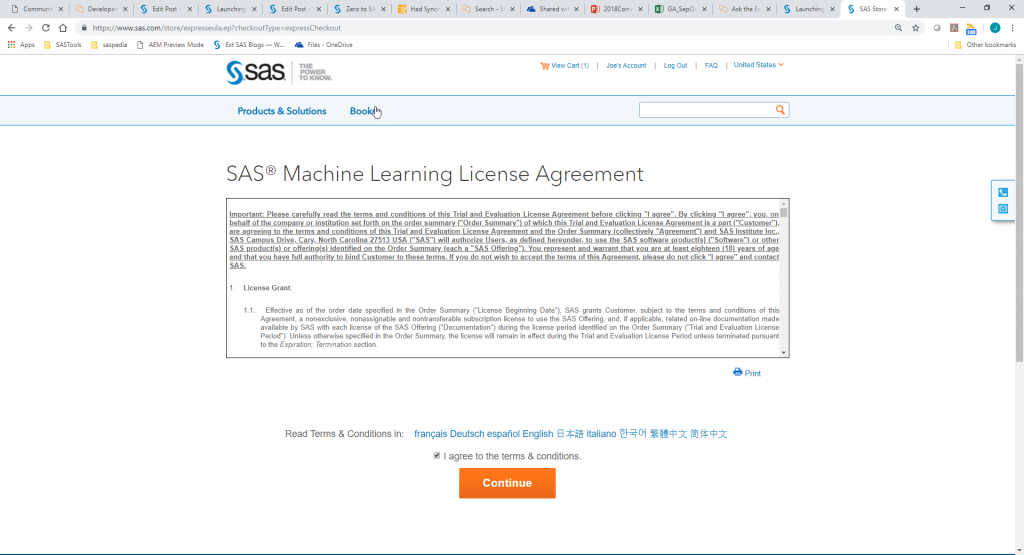Read terms in français
1024x555 pixels.
(430, 434)
